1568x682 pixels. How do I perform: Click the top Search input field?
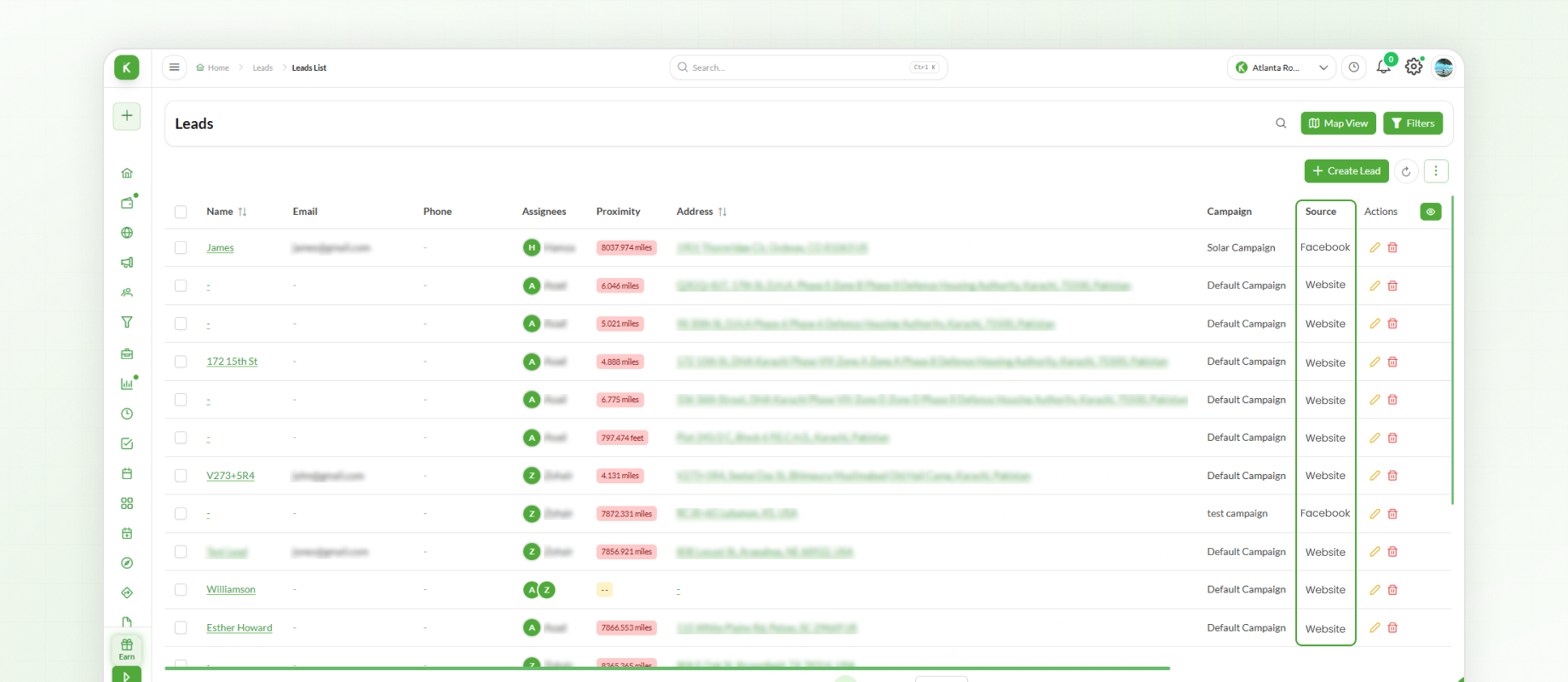pyautogui.click(x=809, y=67)
